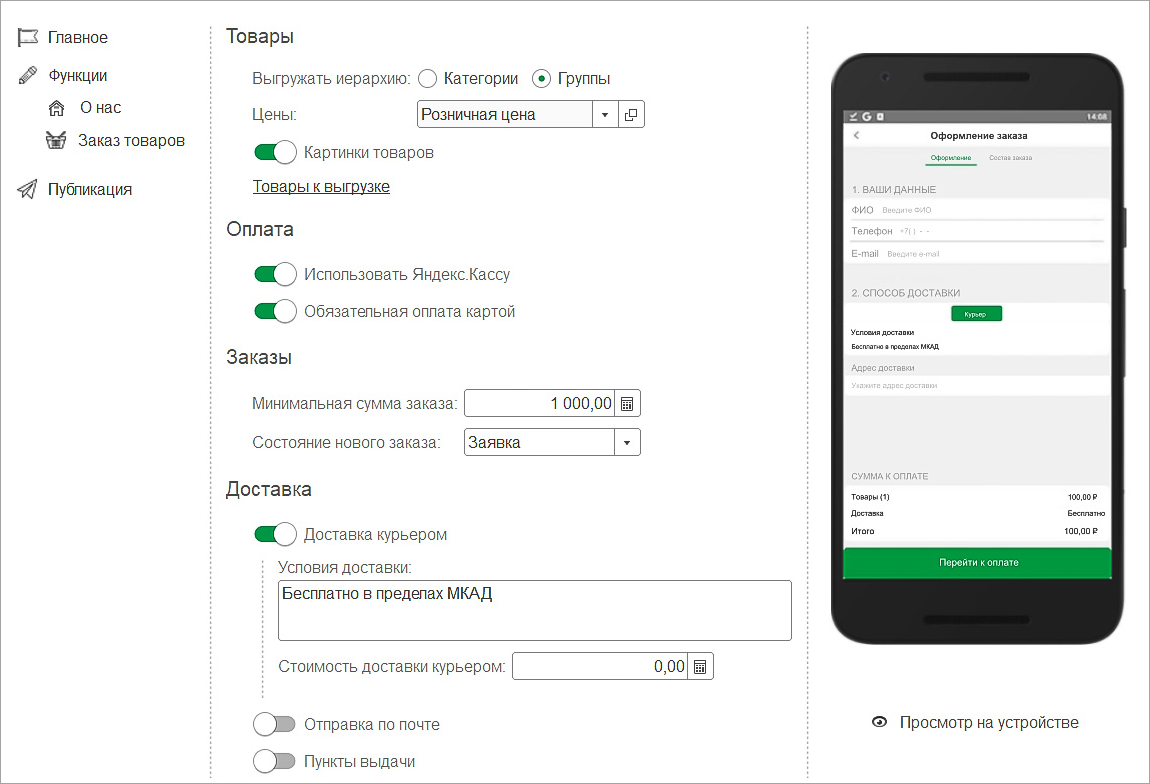
Task: Click the eye icon for Просмотр на устройстве
Action: [879, 721]
